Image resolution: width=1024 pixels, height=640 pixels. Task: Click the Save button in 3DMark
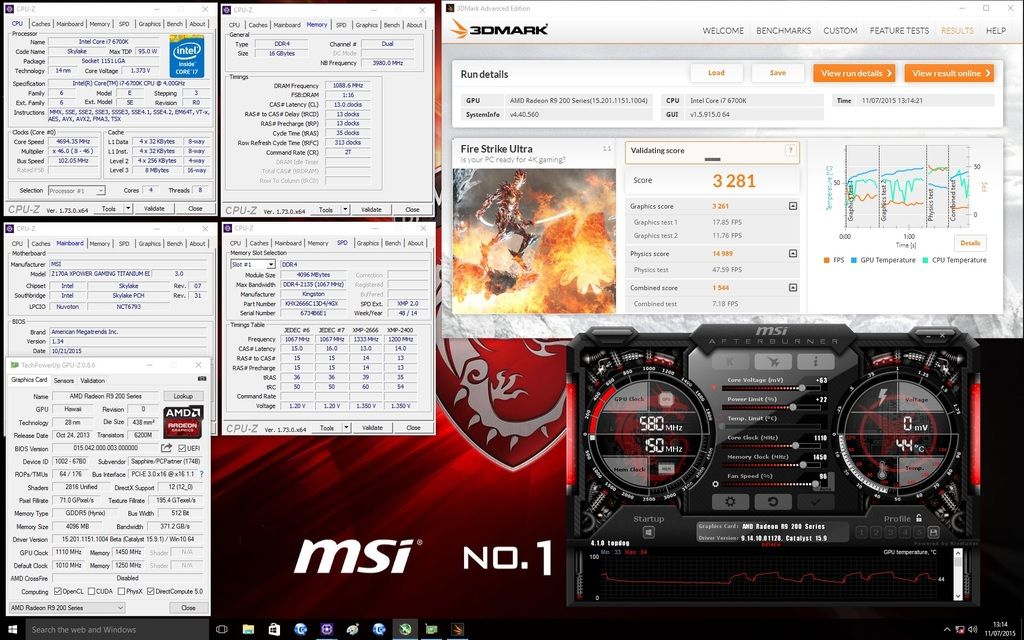pos(778,73)
